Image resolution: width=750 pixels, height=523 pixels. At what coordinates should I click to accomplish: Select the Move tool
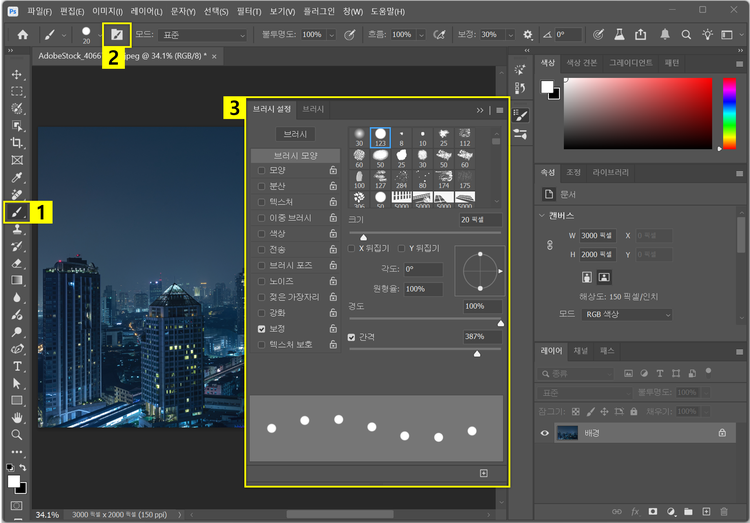coord(17,74)
